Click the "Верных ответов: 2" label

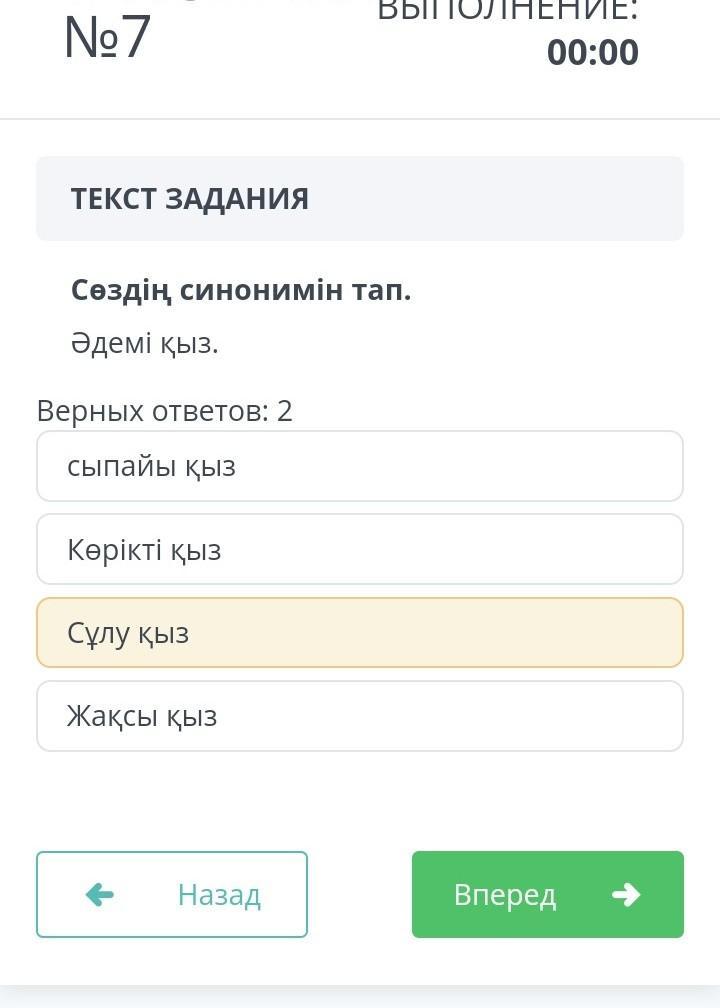165,410
